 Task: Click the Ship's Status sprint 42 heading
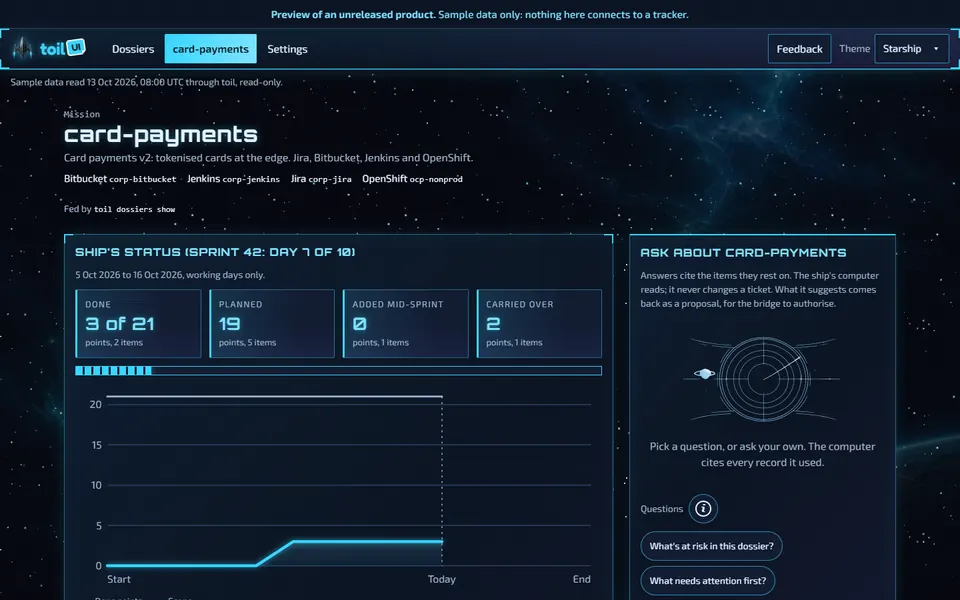[215, 252]
